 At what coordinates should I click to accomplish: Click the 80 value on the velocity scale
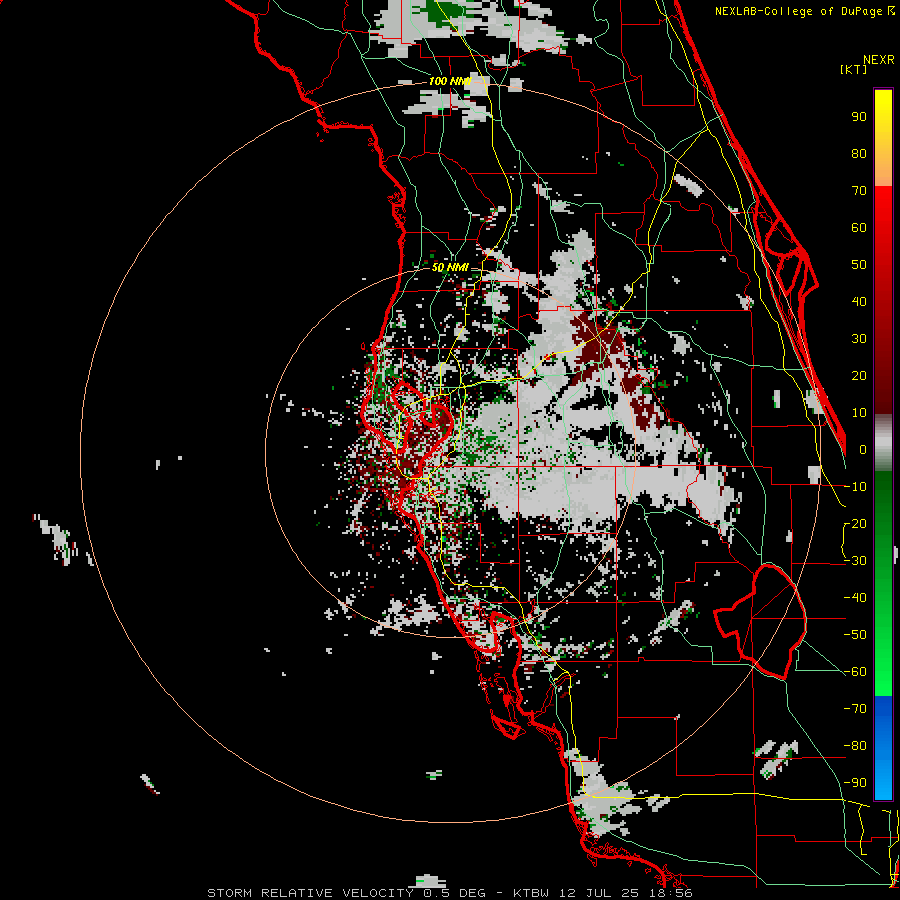(859, 153)
